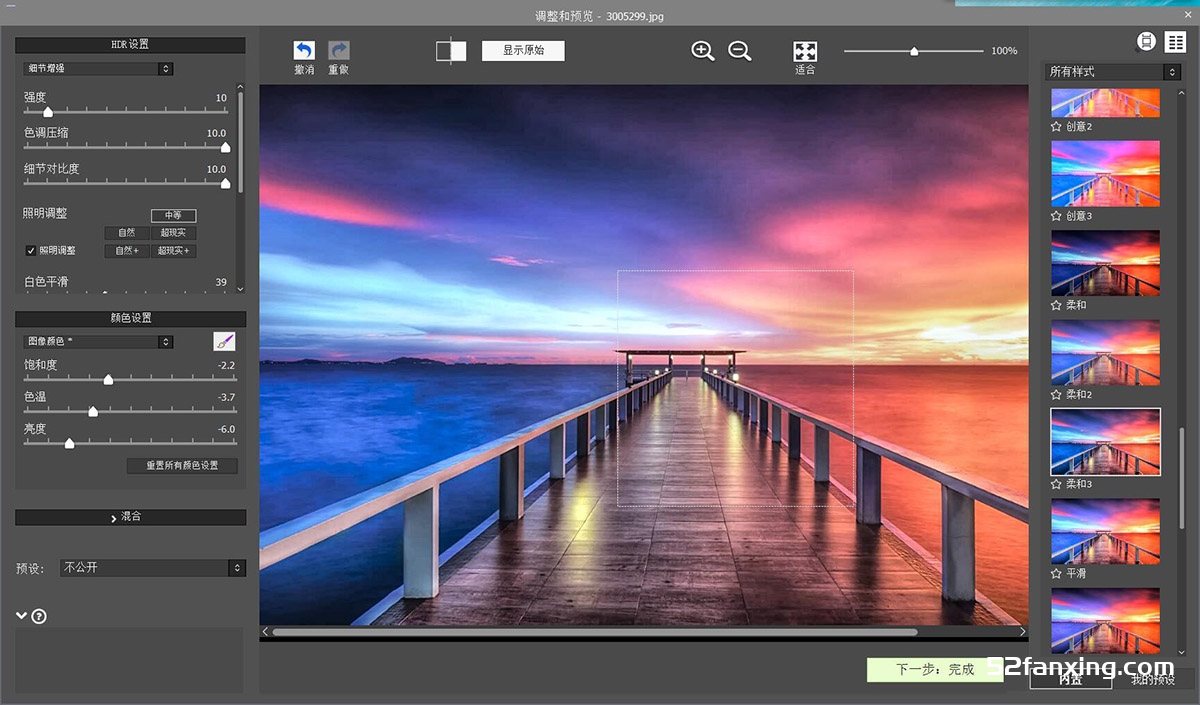Switch to the 我的预设 tab
Image resolution: width=1200 pixels, height=705 pixels.
(x=1153, y=679)
